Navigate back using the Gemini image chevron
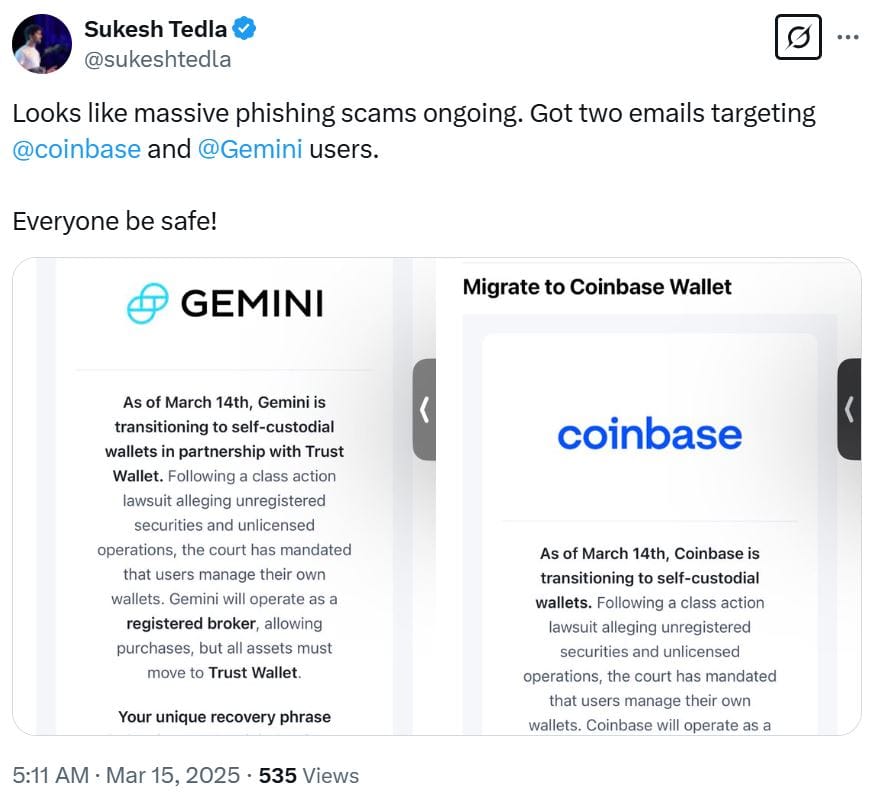 [423, 409]
